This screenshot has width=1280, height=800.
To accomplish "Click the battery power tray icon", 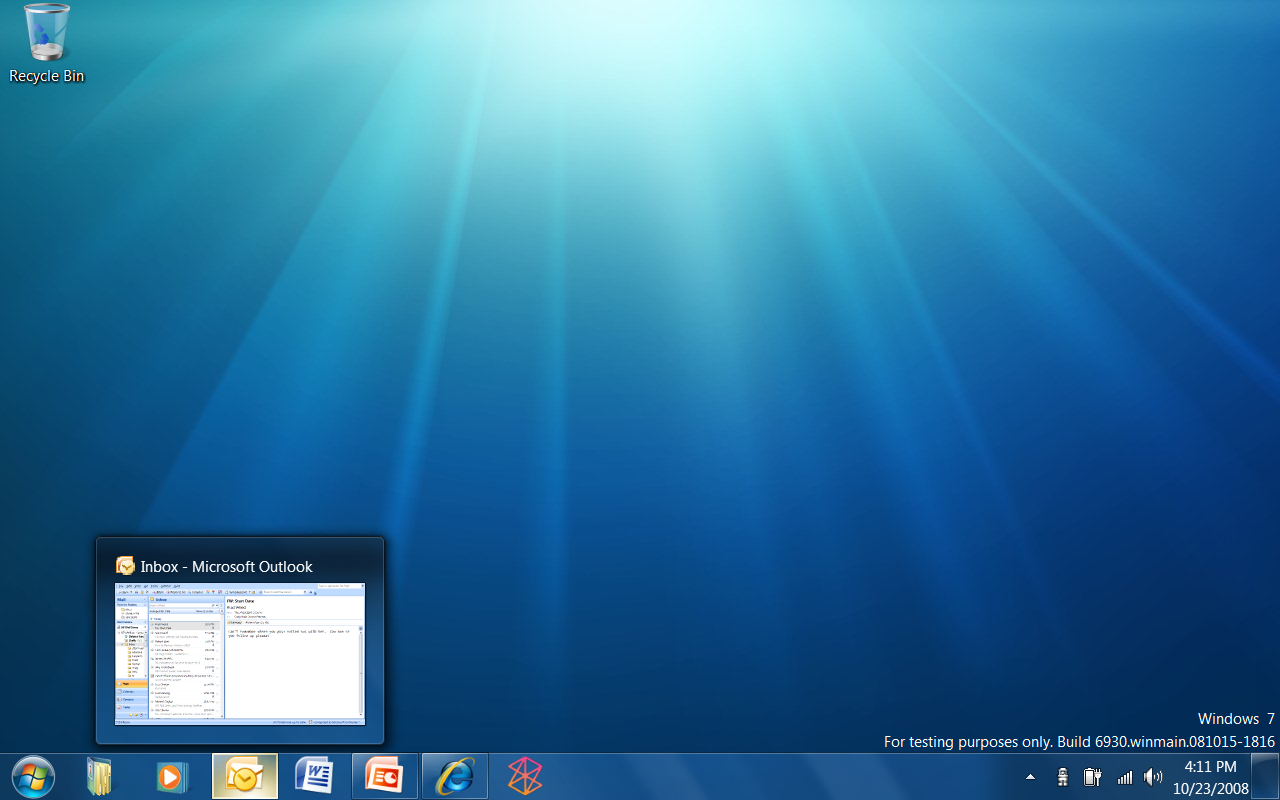I will point(1092,777).
